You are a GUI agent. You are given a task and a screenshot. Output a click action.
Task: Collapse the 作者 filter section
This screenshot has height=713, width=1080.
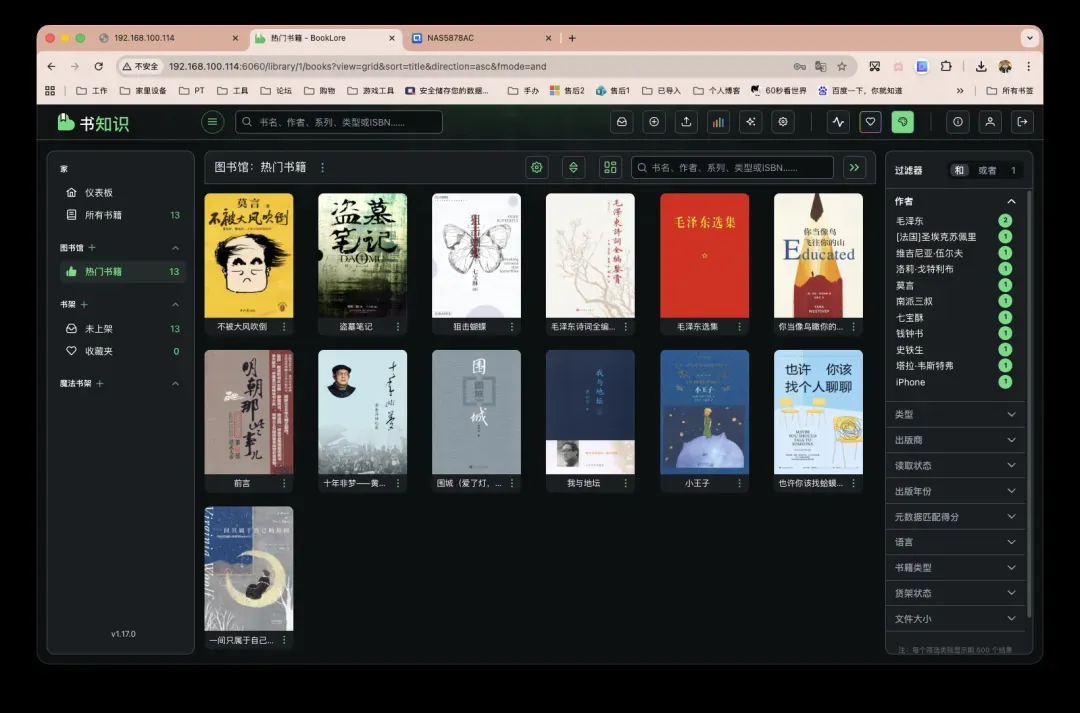click(1011, 201)
